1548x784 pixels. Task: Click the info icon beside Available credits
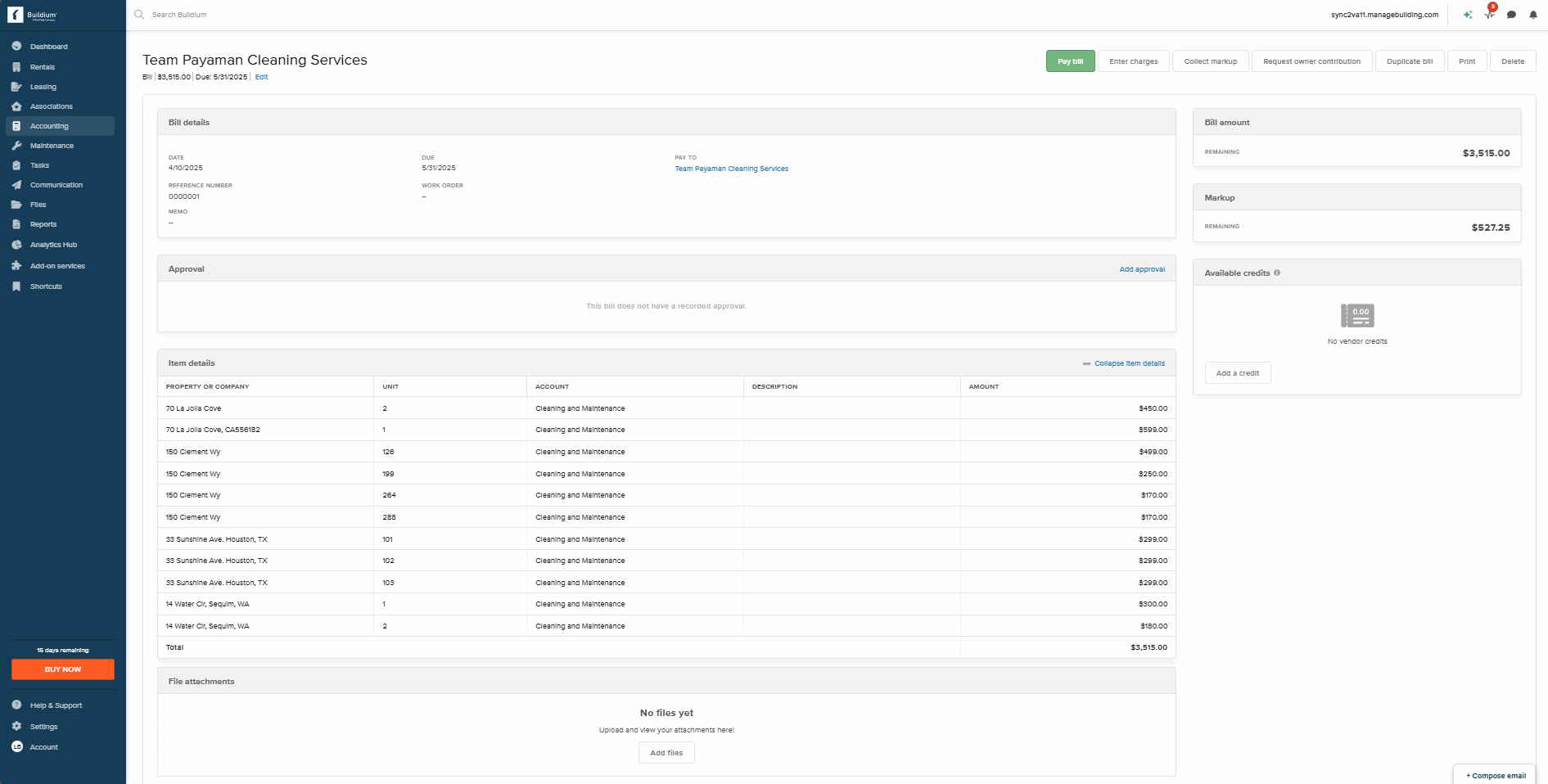1277,273
